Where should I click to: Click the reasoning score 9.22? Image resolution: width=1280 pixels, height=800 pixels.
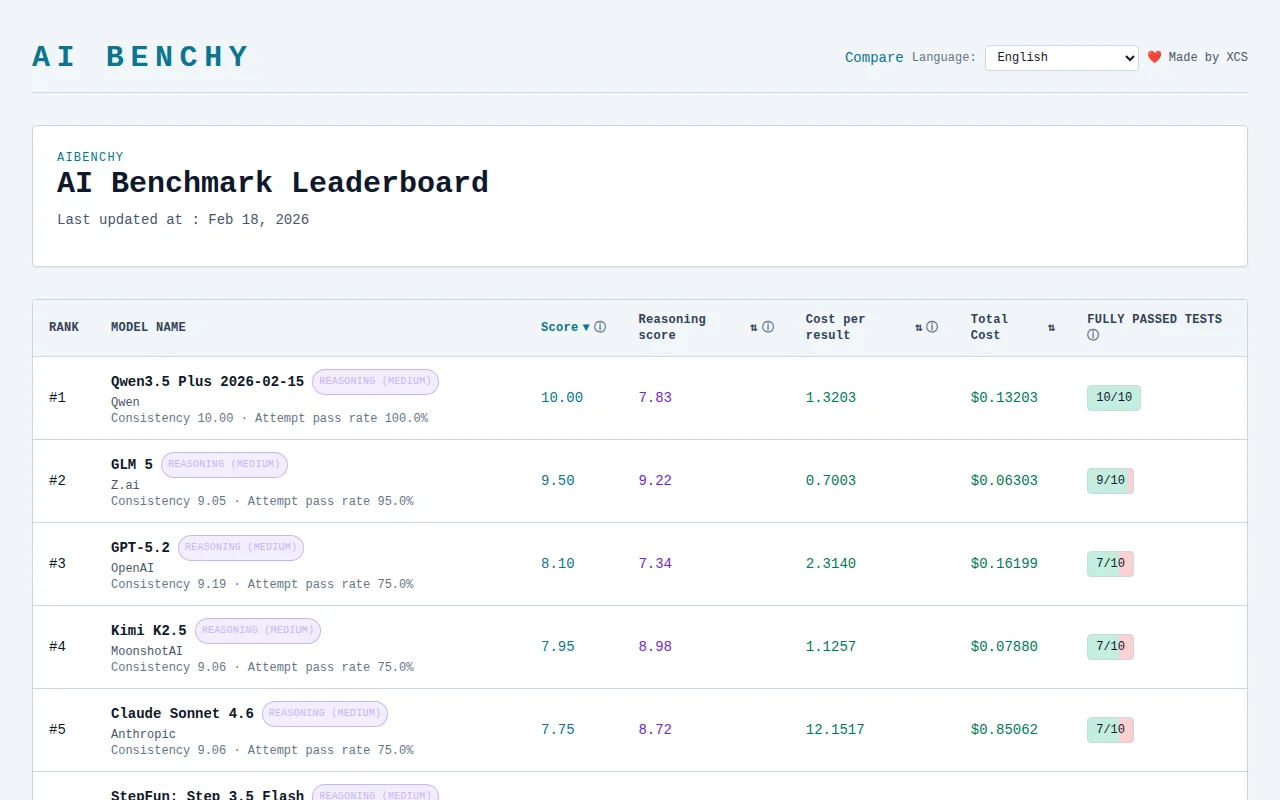(655, 481)
